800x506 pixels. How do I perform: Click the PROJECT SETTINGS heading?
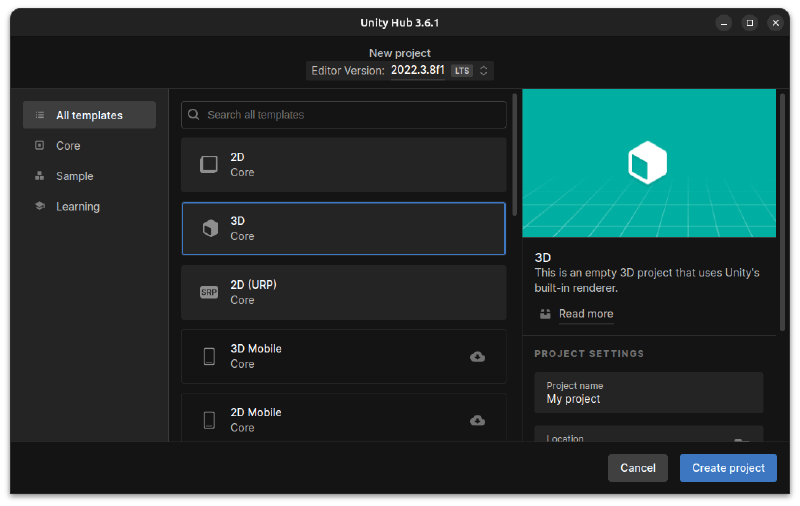[589, 353]
